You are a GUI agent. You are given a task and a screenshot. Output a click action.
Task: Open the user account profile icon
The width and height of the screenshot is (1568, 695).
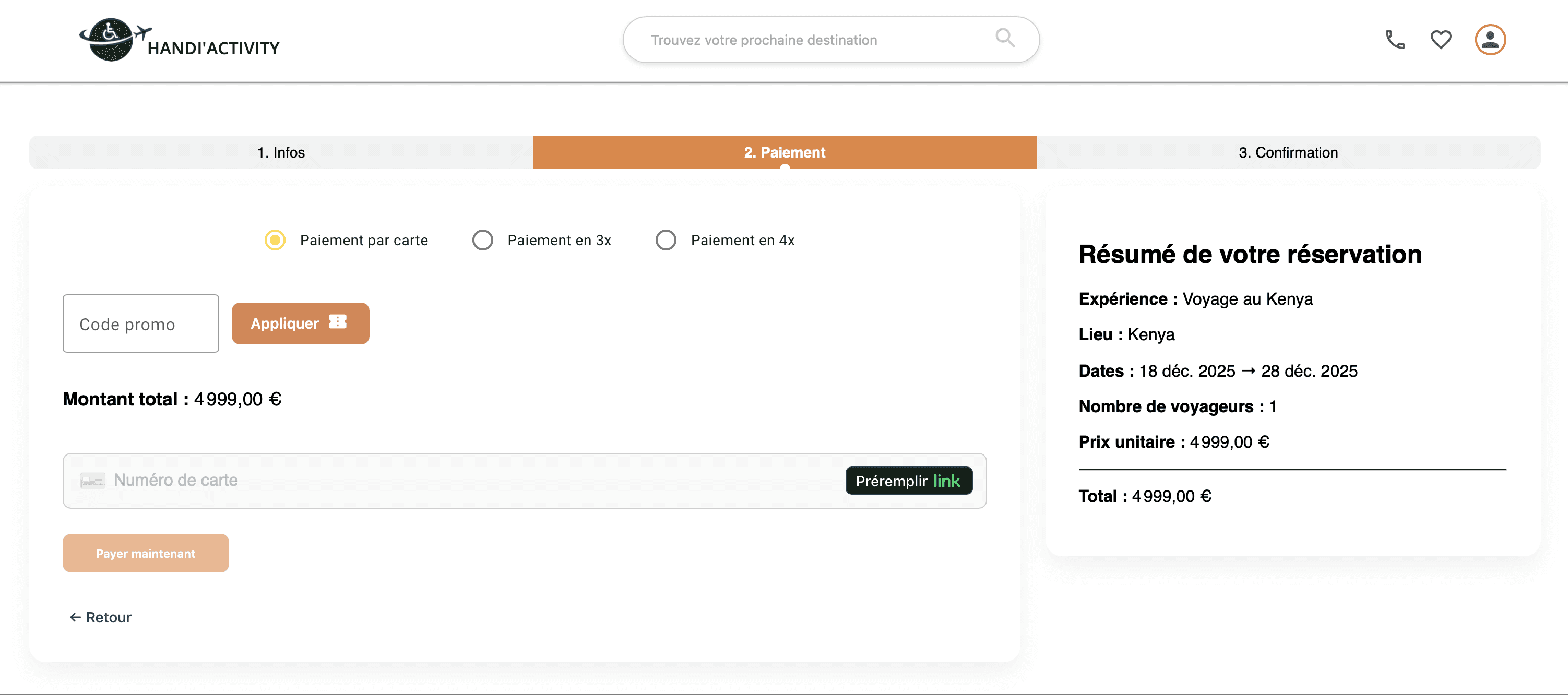coord(1490,40)
